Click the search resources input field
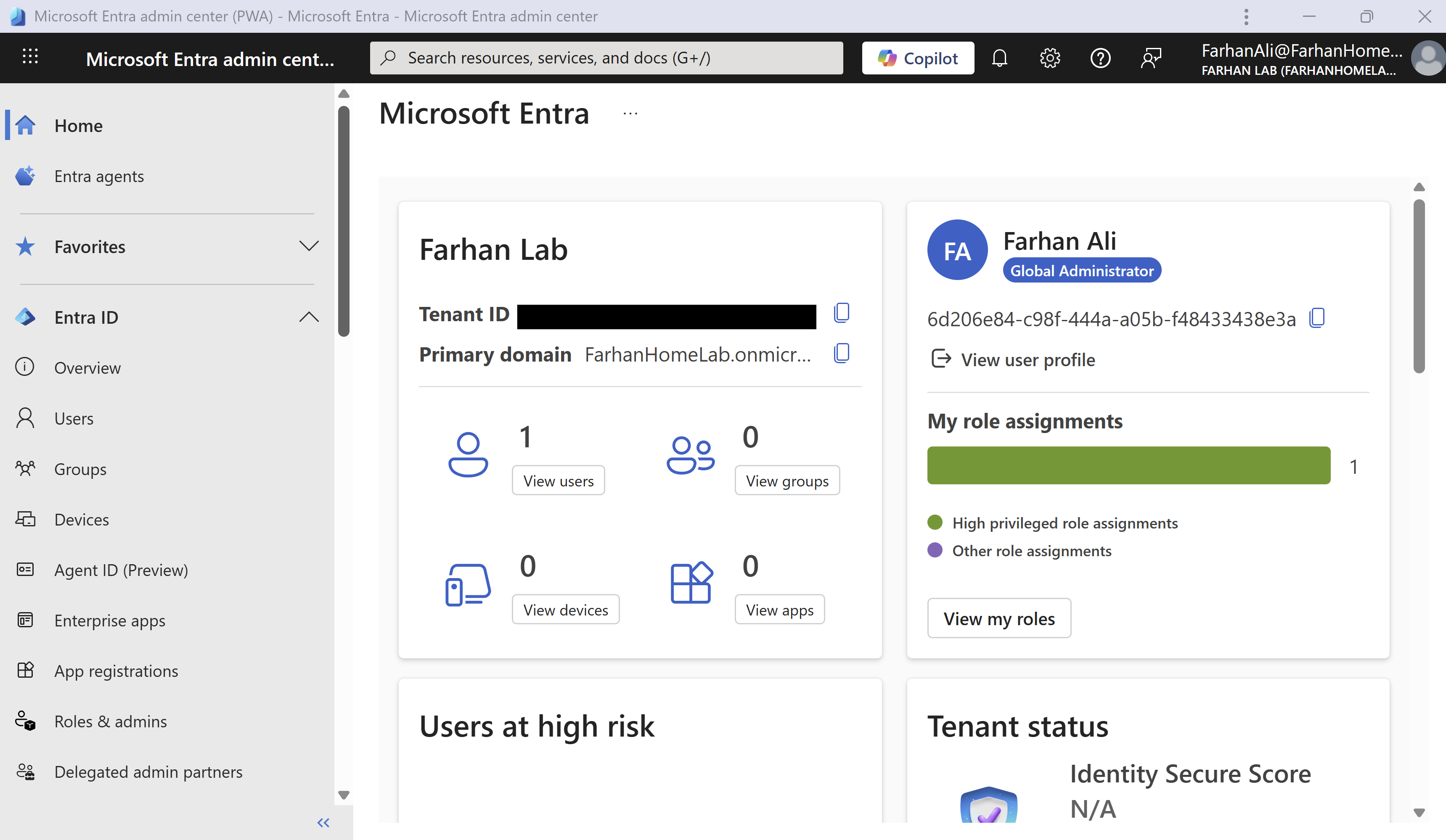Image resolution: width=1446 pixels, height=840 pixels. click(x=606, y=58)
